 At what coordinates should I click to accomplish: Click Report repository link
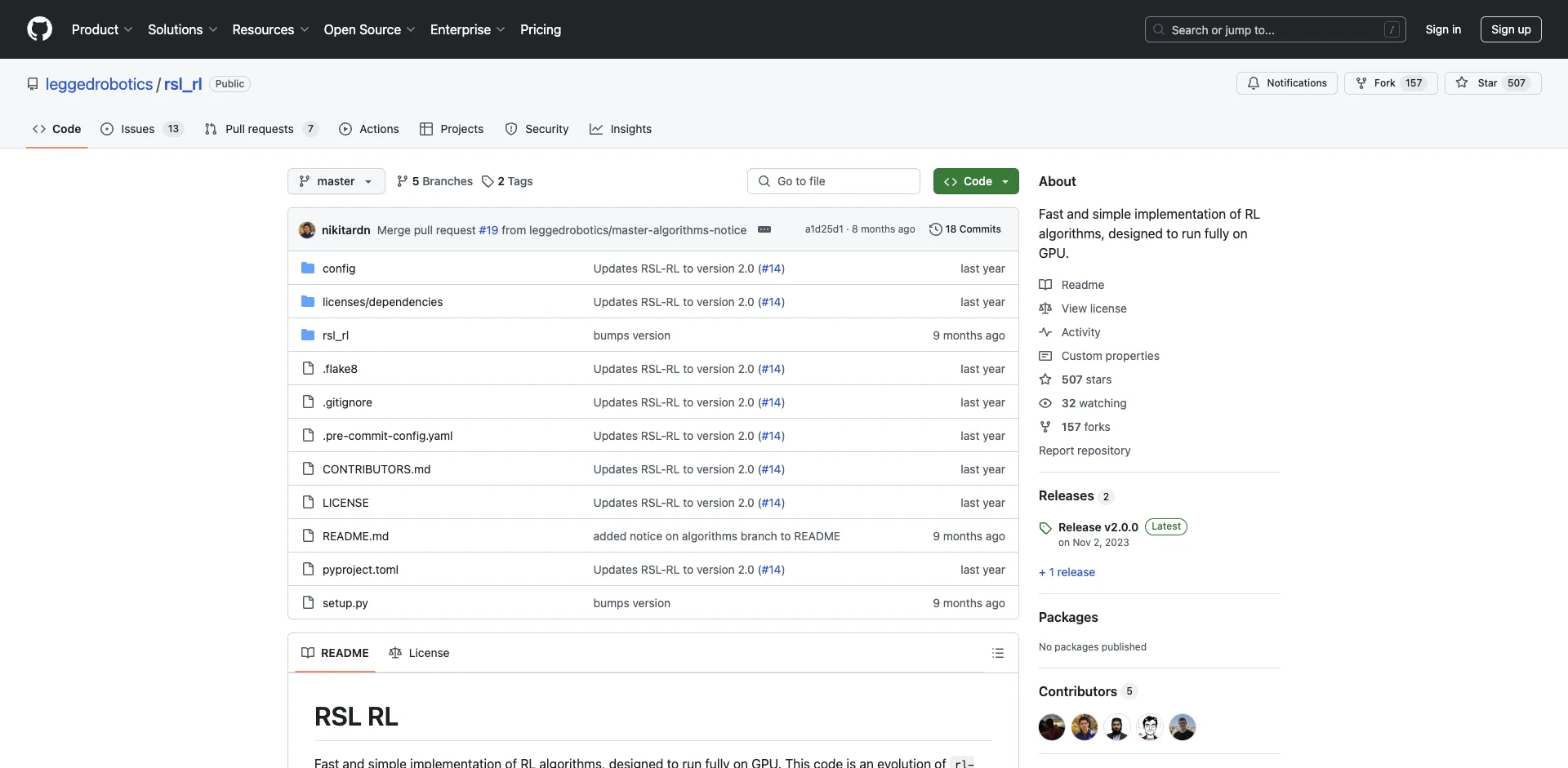pos(1085,451)
